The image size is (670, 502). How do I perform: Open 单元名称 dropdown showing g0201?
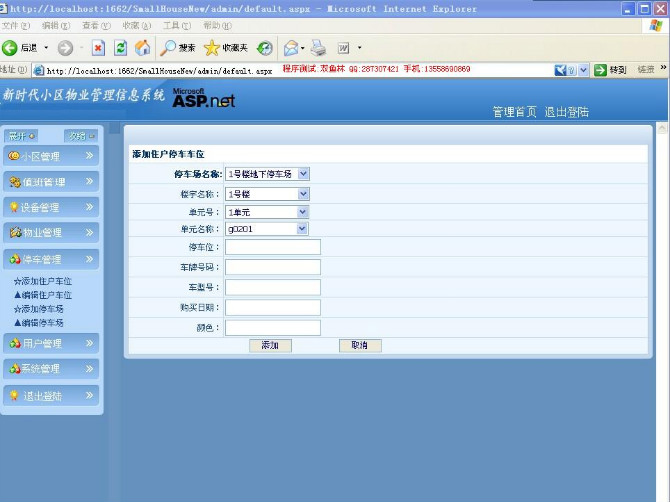pyautogui.click(x=302, y=229)
